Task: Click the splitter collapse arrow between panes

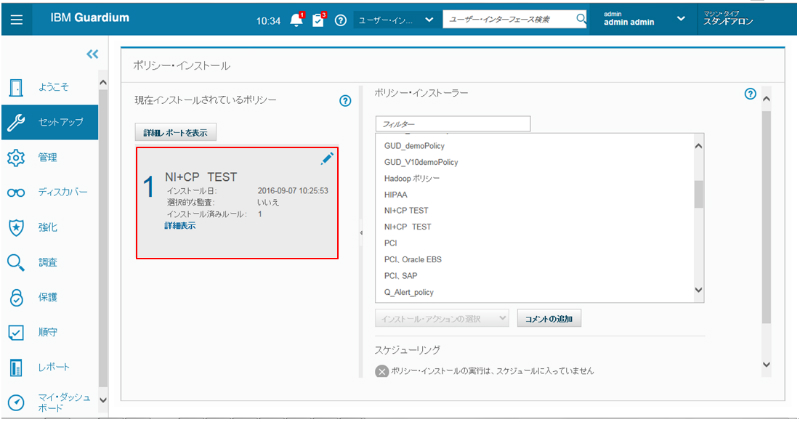Action: point(361,233)
